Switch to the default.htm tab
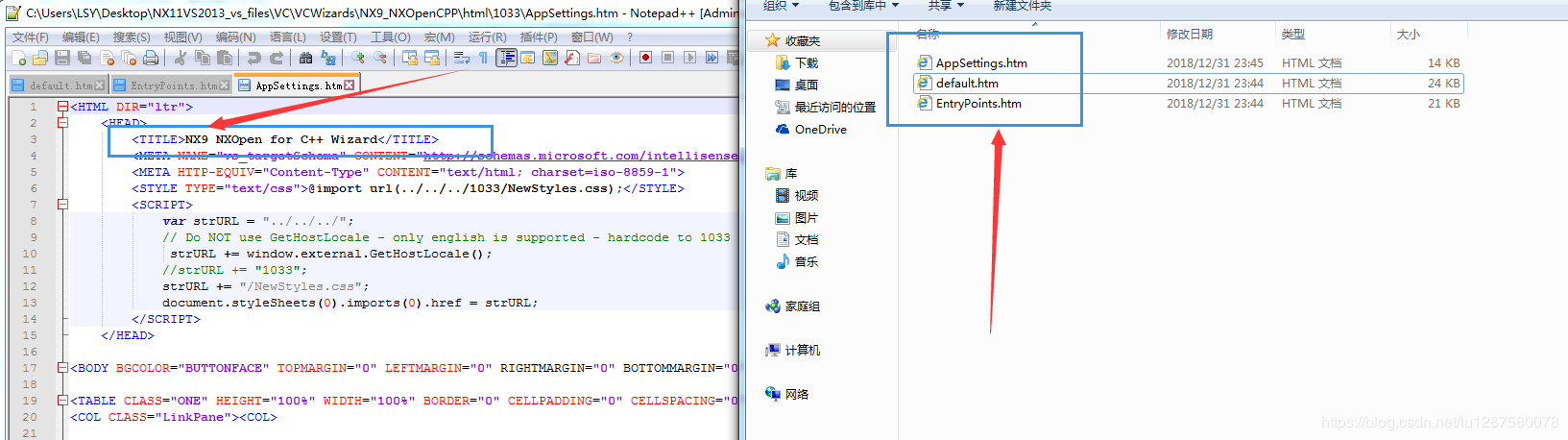This screenshot has width=1568, height=440. (58, 86)
